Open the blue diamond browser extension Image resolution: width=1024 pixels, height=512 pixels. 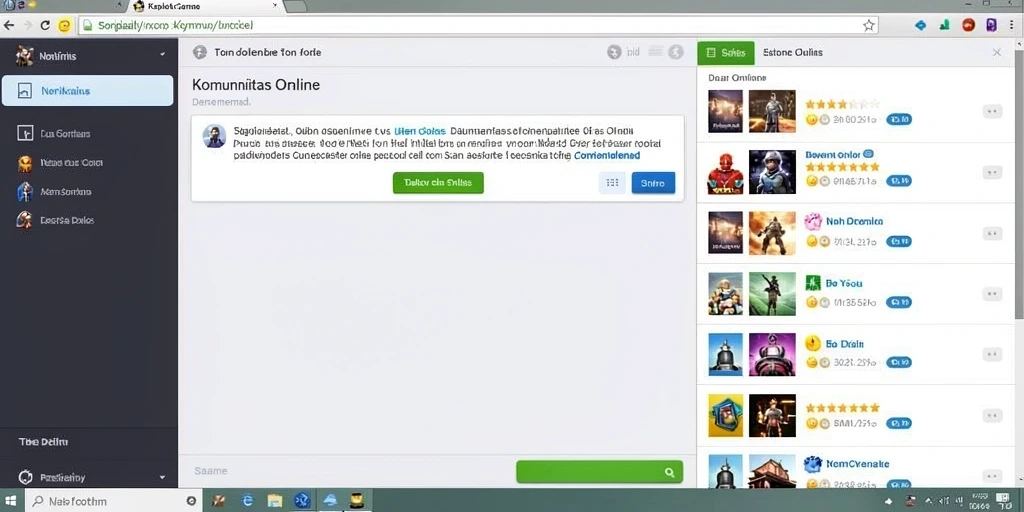pyautogui.click(x=921, y=25)
